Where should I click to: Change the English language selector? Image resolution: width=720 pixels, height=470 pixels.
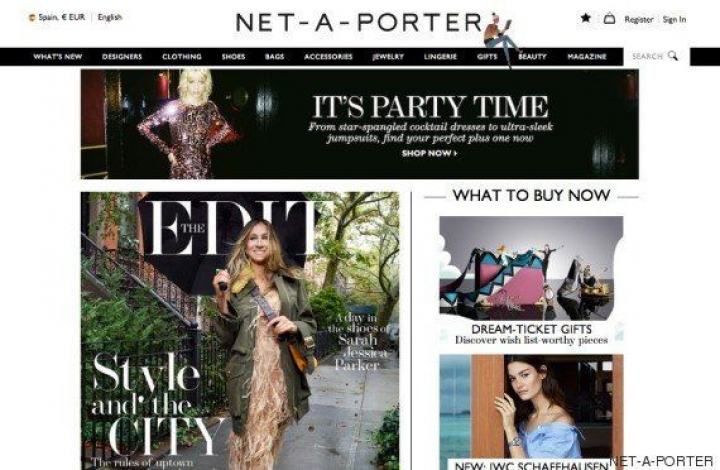click(110, 17)
